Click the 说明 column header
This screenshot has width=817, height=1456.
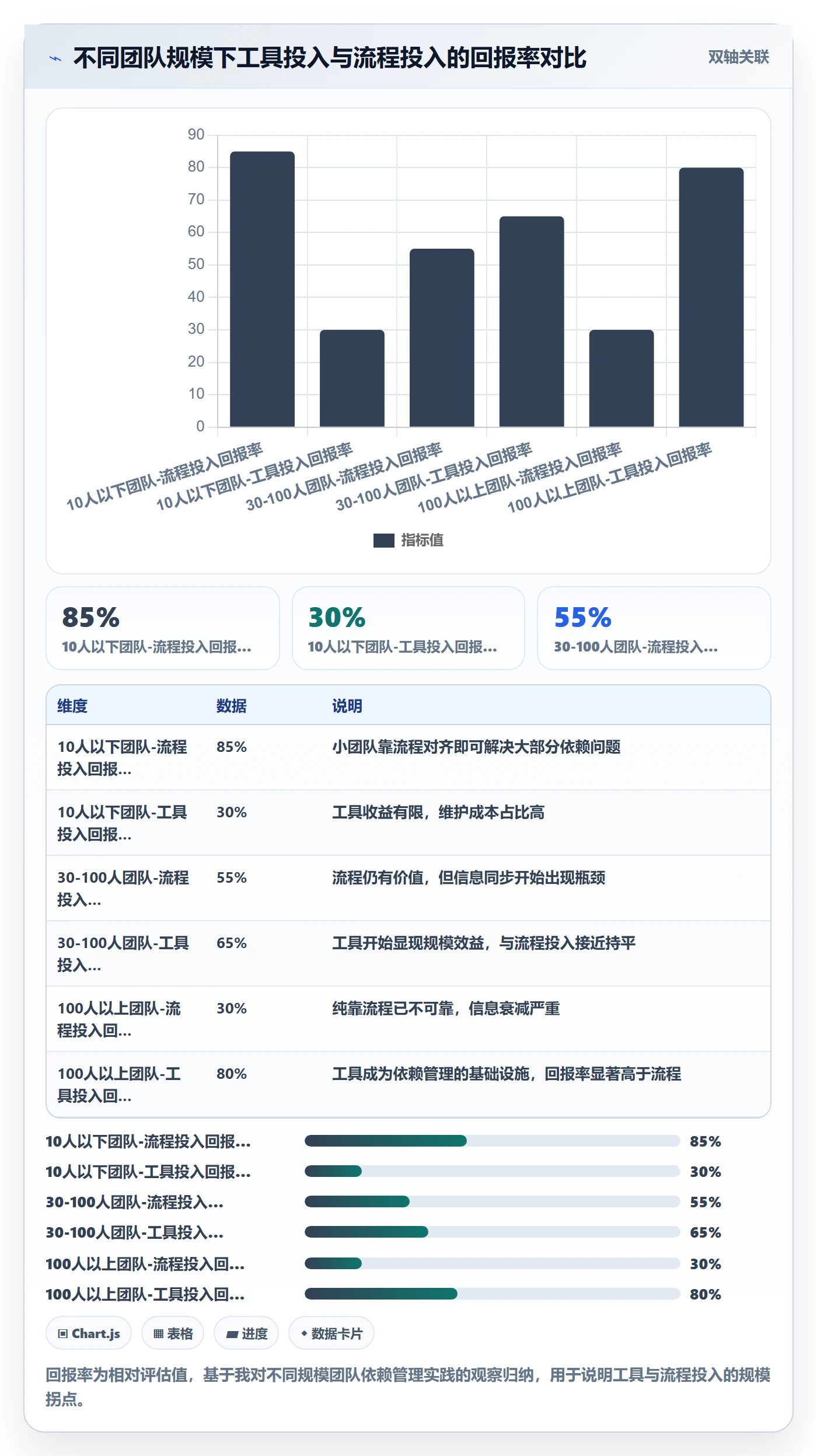coord(347,706)
